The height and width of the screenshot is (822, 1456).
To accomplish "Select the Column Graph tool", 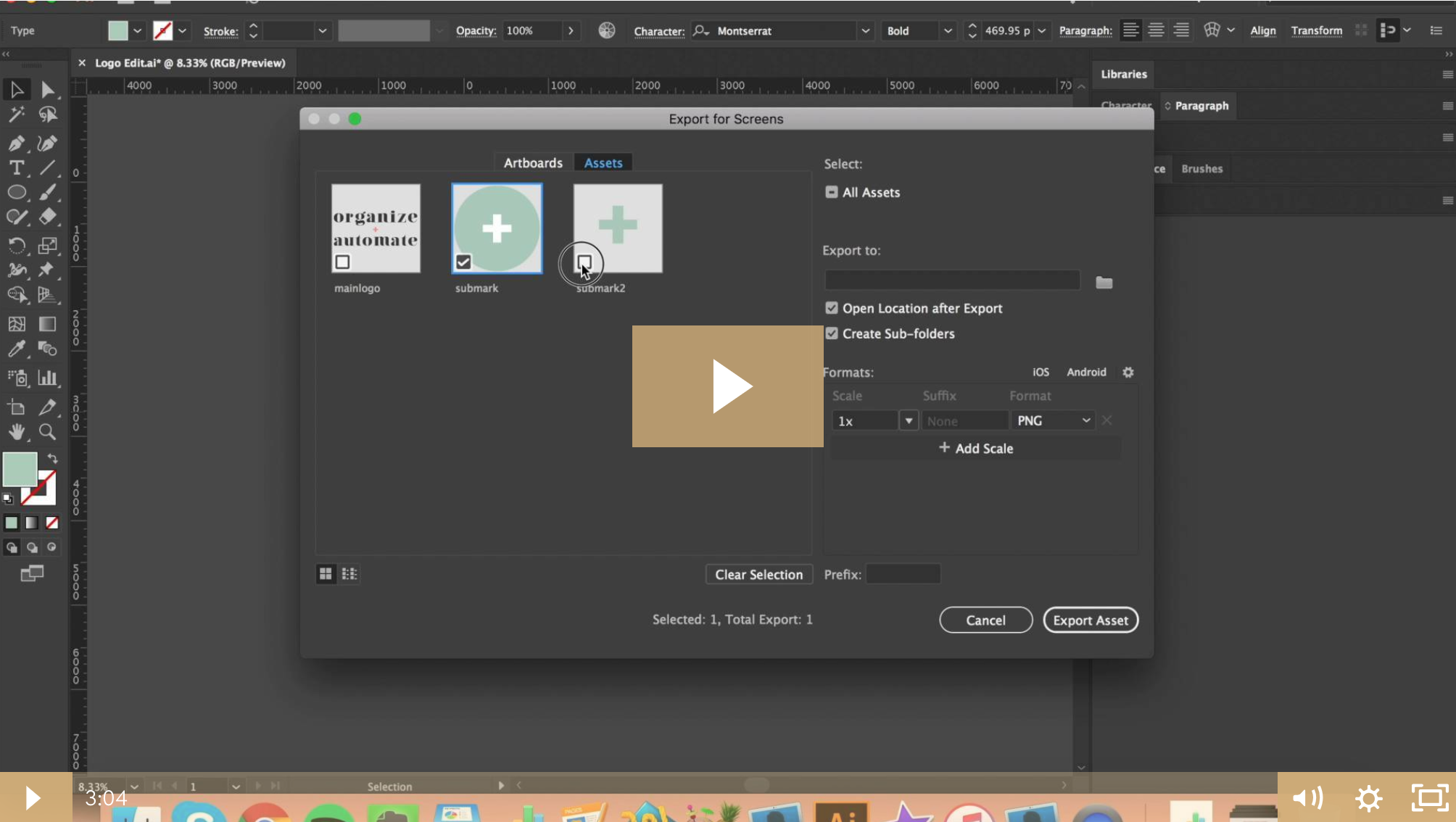I will click(x=47, y=378).
